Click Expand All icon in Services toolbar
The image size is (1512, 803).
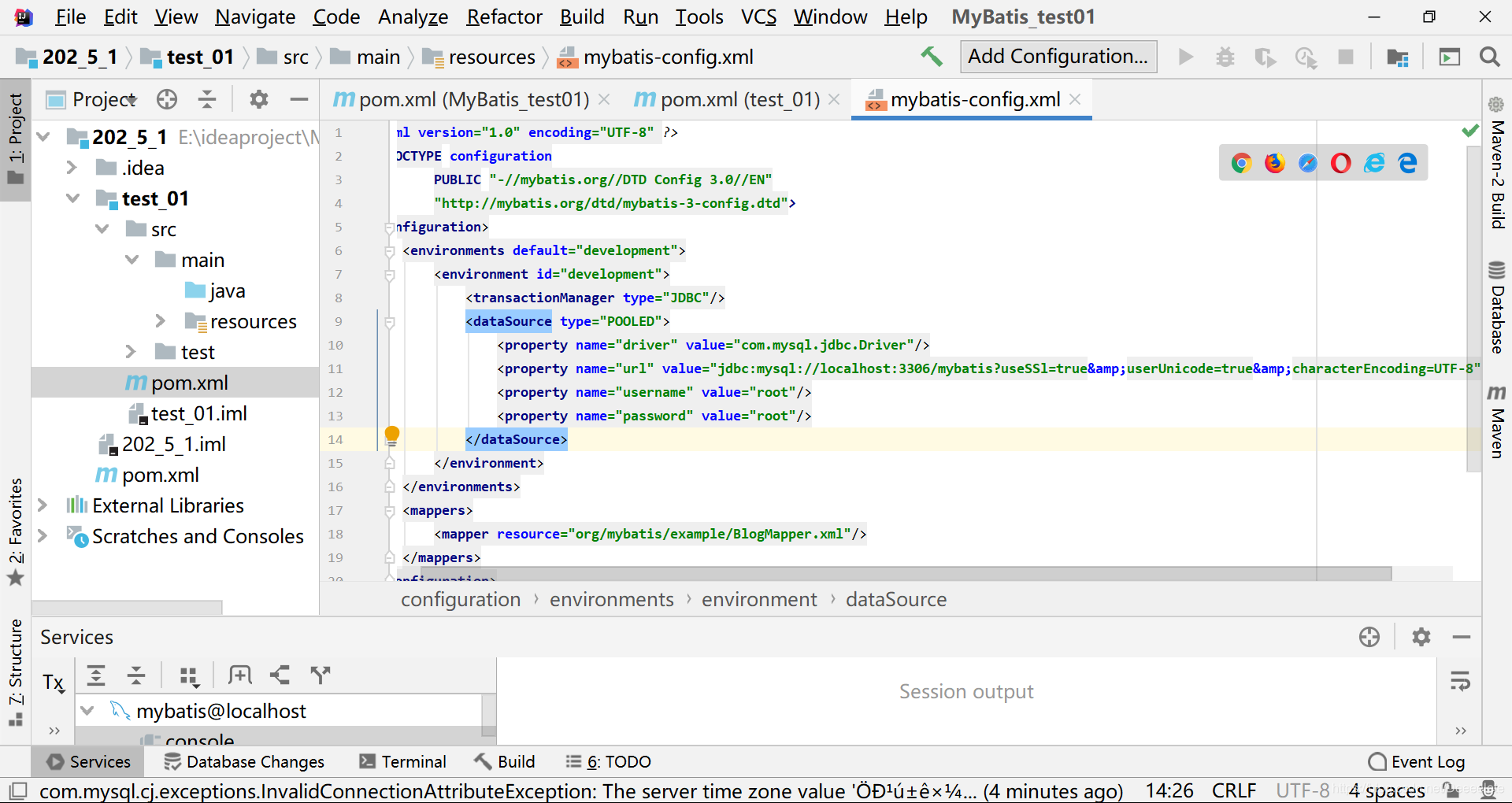[x=96, y=675]
